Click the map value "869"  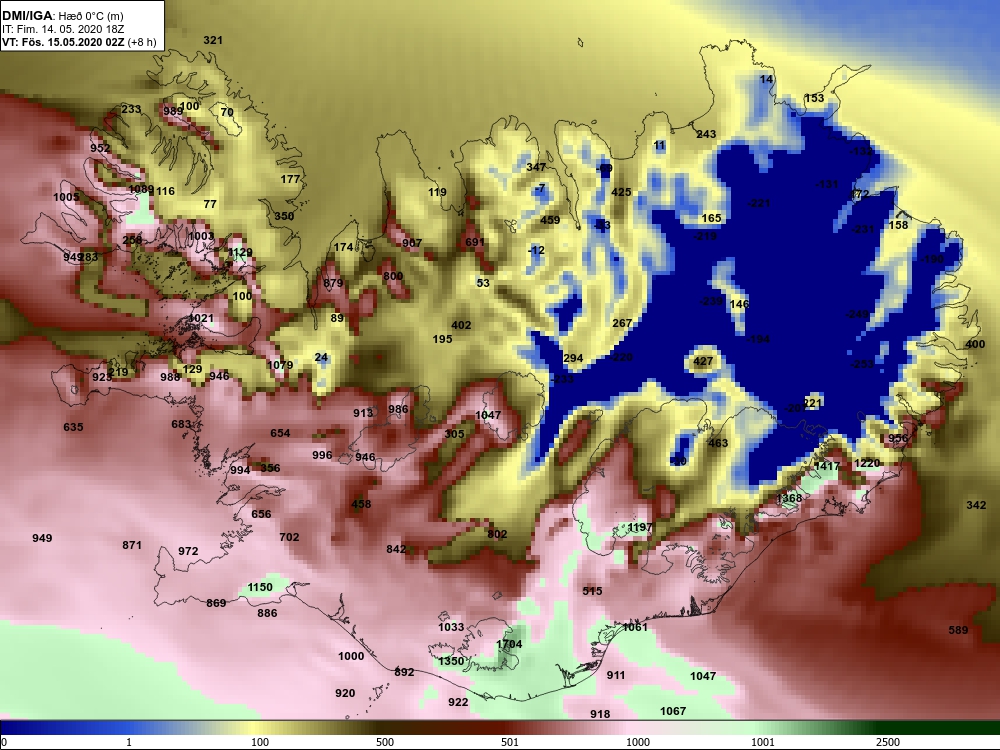point(216,603)
